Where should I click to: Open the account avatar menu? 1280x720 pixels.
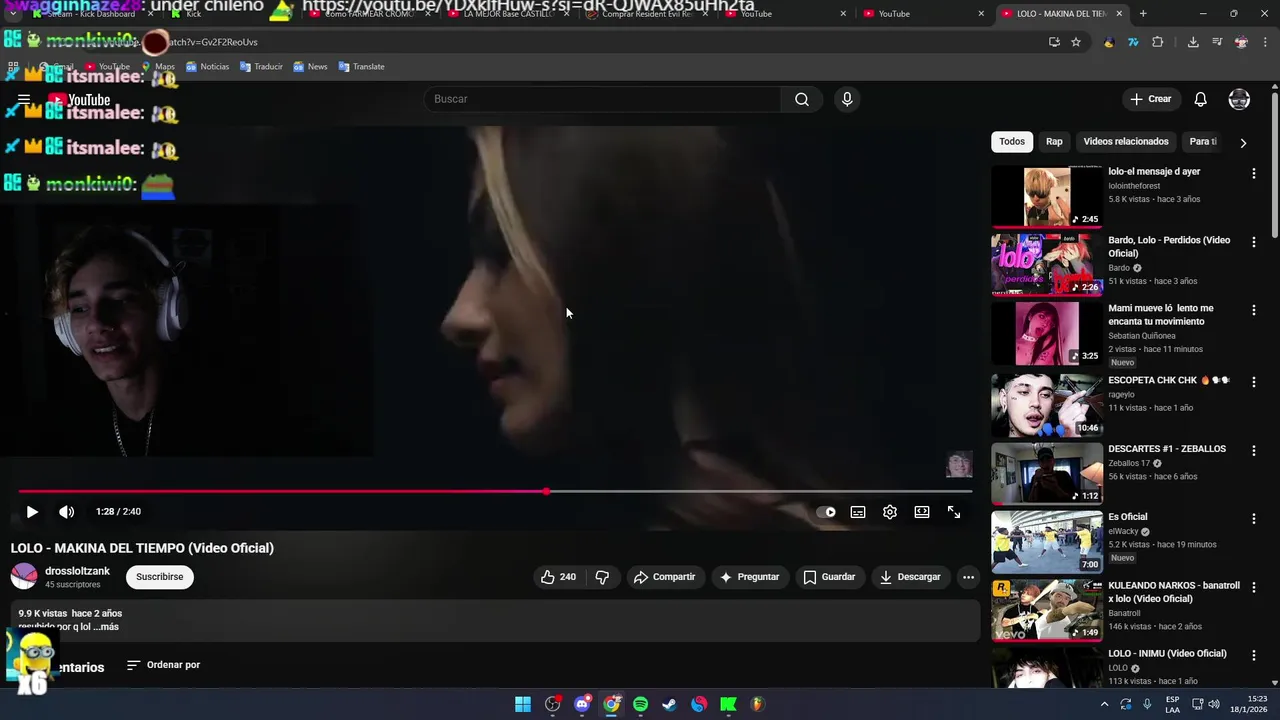pos(1239,99)
